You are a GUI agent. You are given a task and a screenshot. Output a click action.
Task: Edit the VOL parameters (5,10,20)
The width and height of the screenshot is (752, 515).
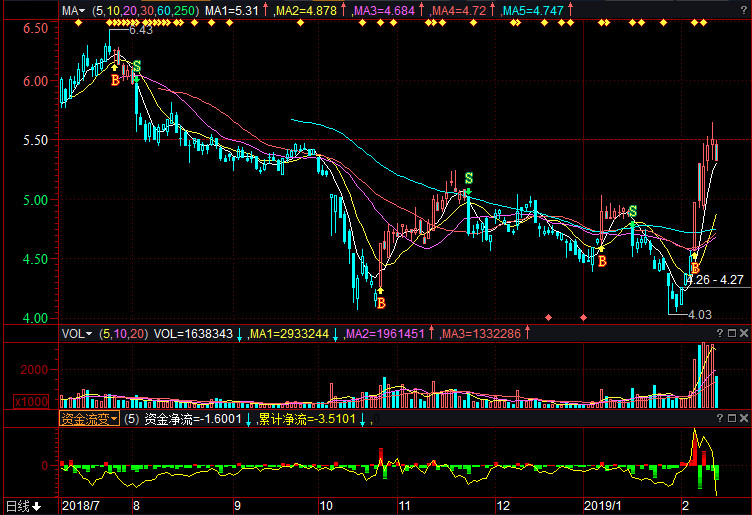point(124,333)
